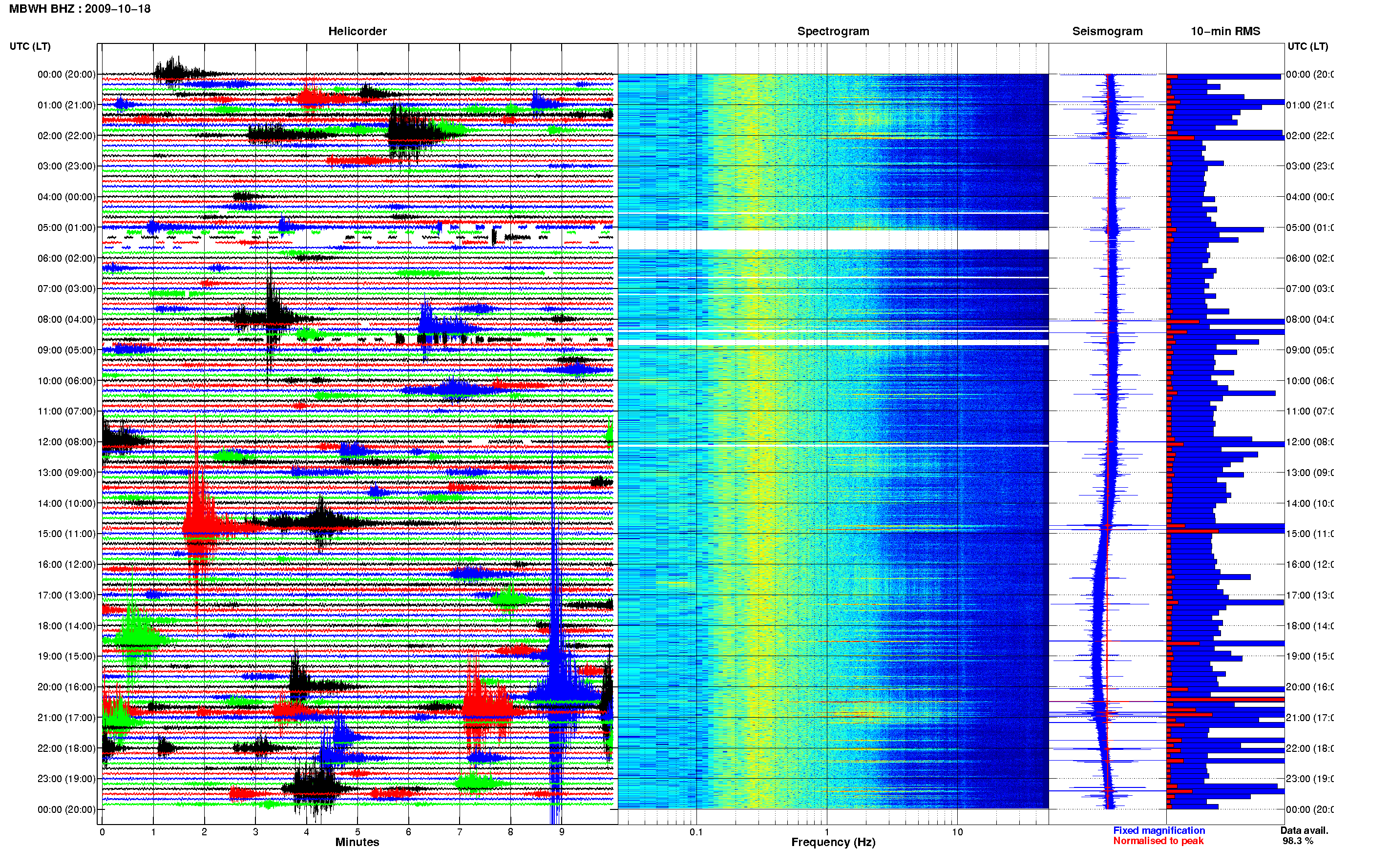Select left axis label '15:00 (11:00)'

pyautogui.click(x=66, y=534)
